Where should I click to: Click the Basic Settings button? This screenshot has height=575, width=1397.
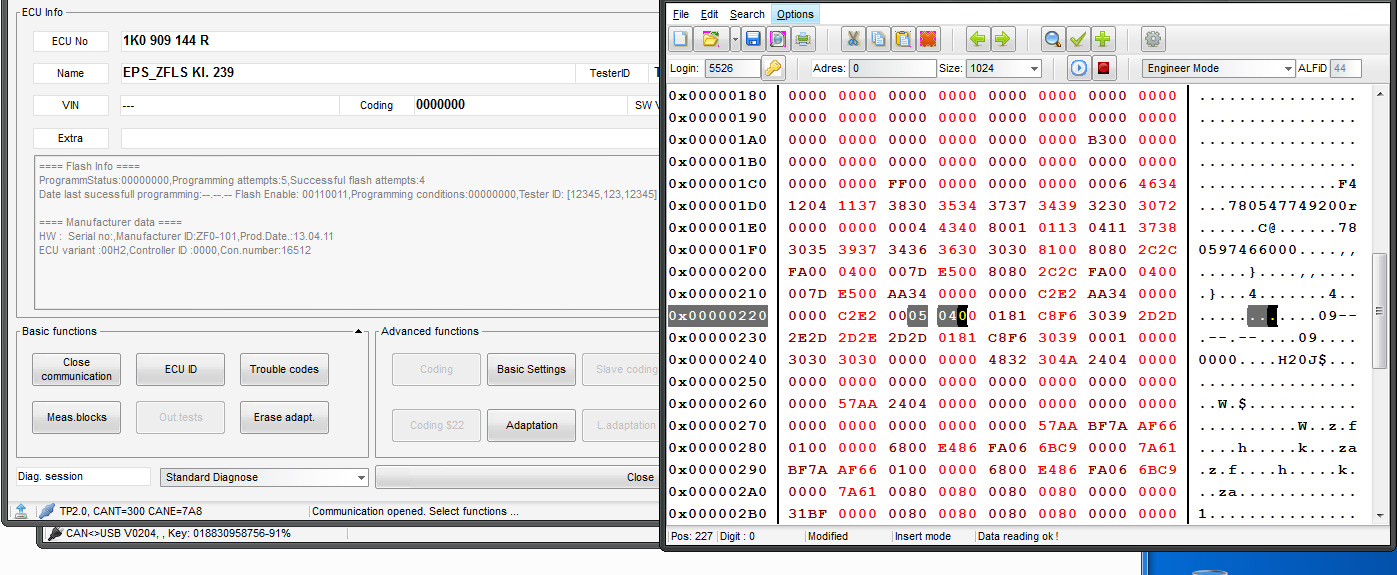[532, 369]
